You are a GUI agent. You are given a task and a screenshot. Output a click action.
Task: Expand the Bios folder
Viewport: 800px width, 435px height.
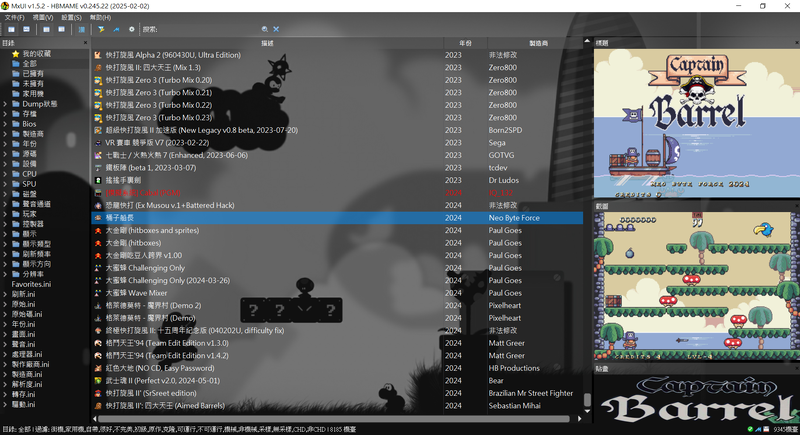[5, 124]
